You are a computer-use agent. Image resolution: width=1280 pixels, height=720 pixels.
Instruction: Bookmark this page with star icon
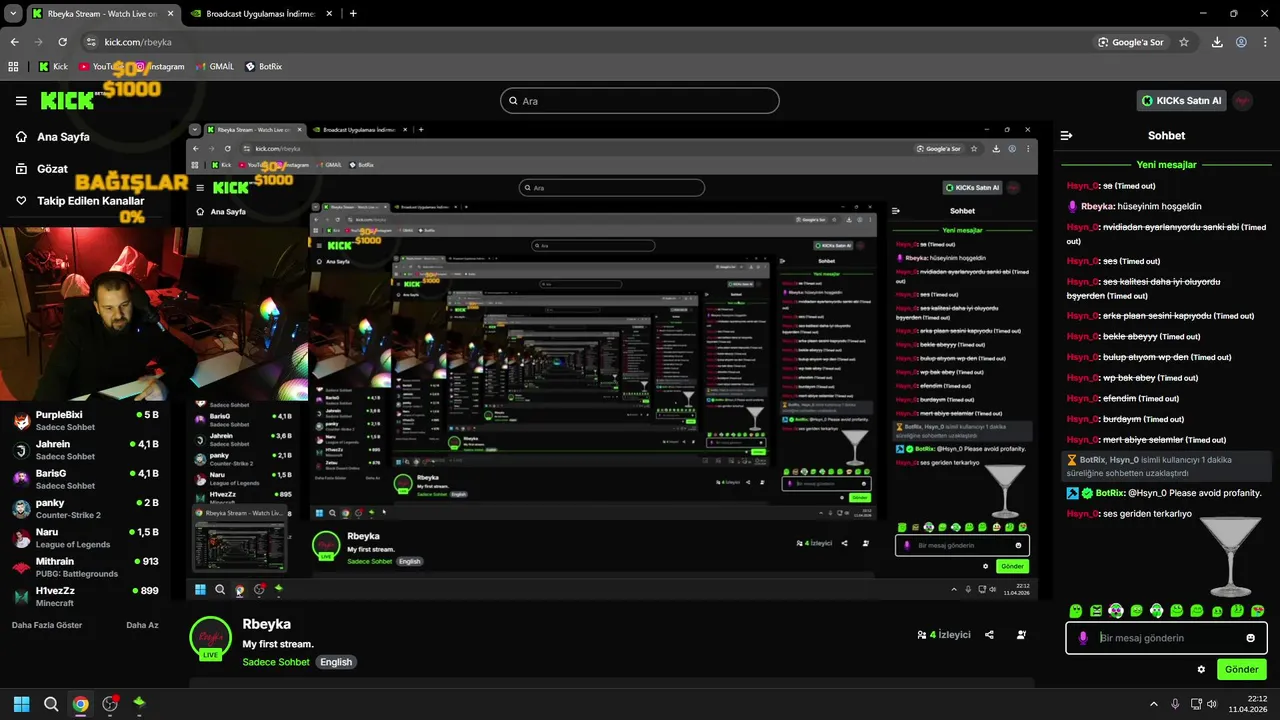1184,42
